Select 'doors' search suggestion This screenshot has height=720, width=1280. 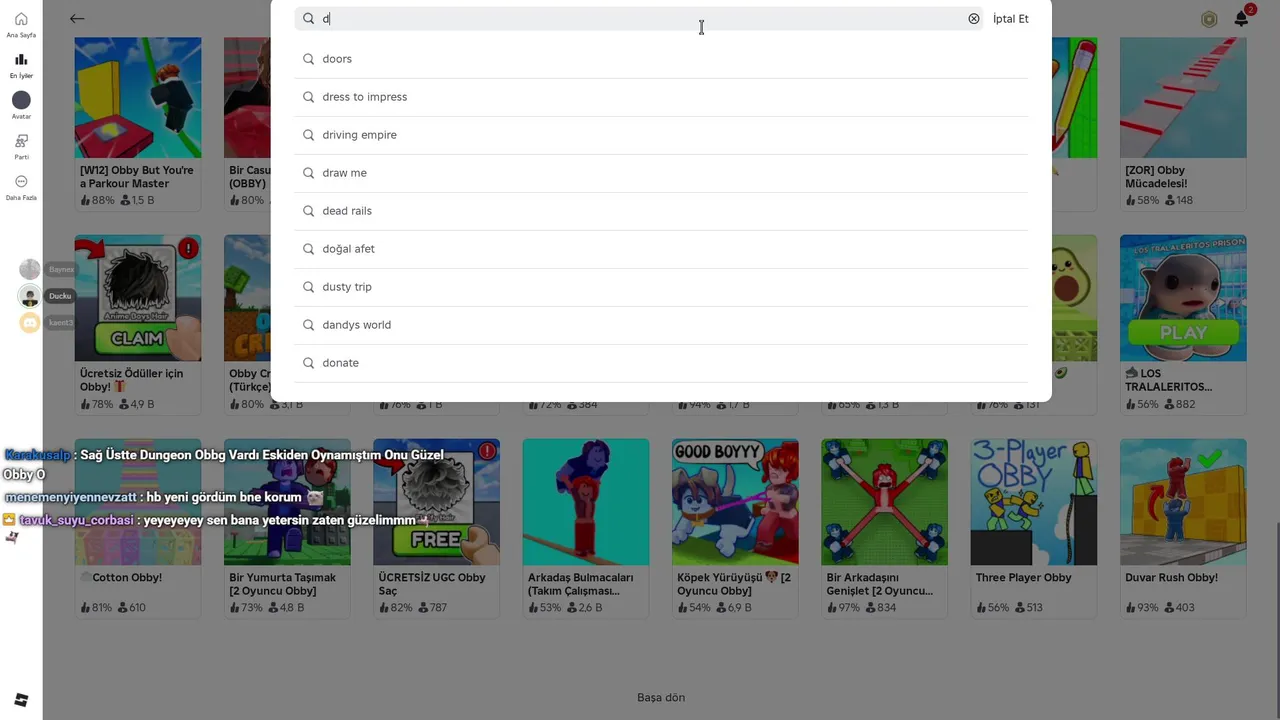tap(661, 59)
